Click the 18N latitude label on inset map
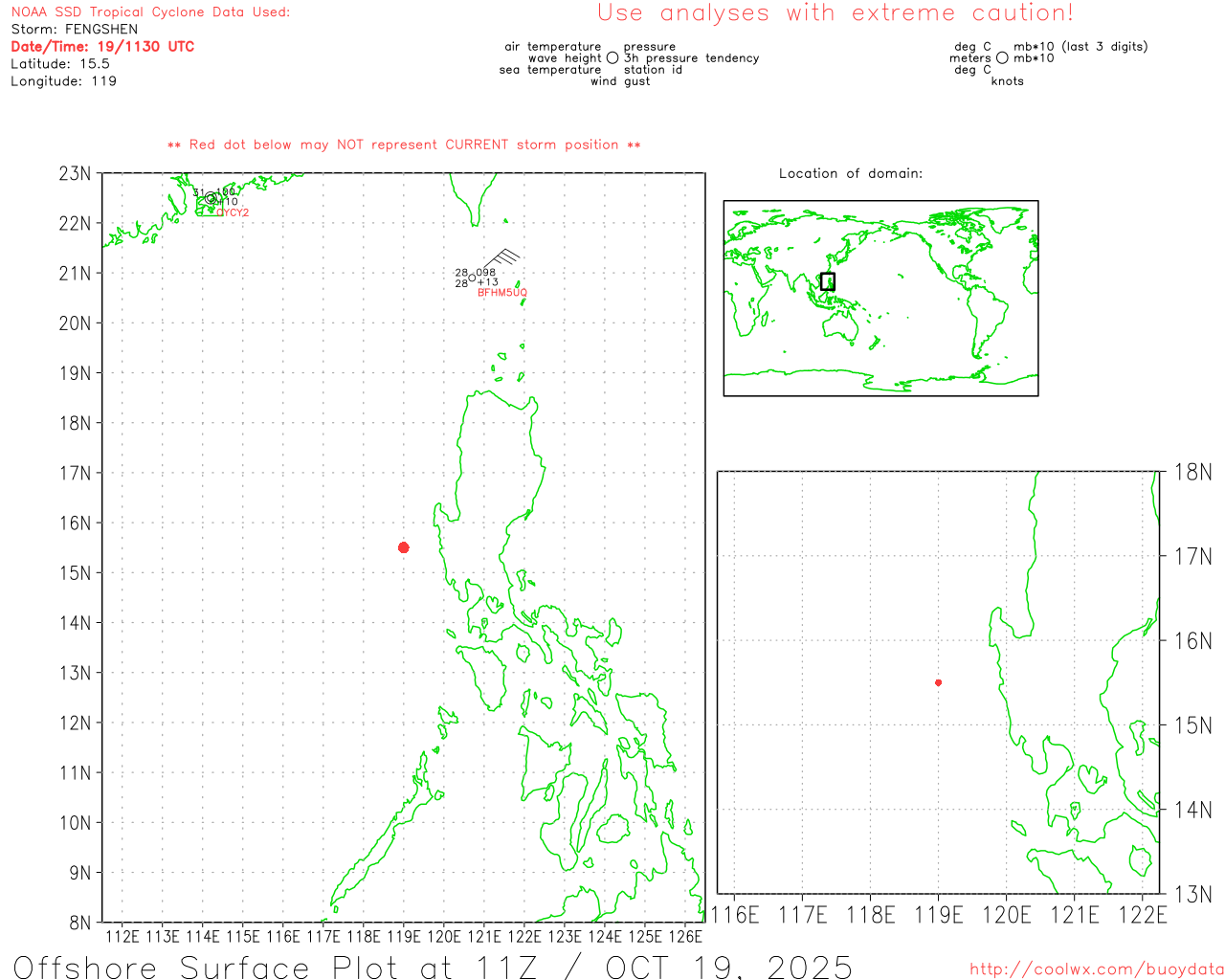The width and height of the screenshot is (1225, 980). pyautogui.click(x=1192, y=472)
